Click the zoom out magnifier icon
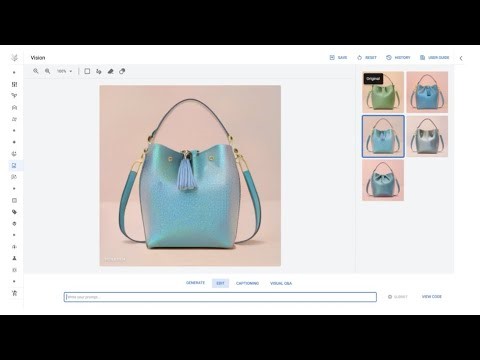This screenshot has height=360, width=480. pos(48,71)
